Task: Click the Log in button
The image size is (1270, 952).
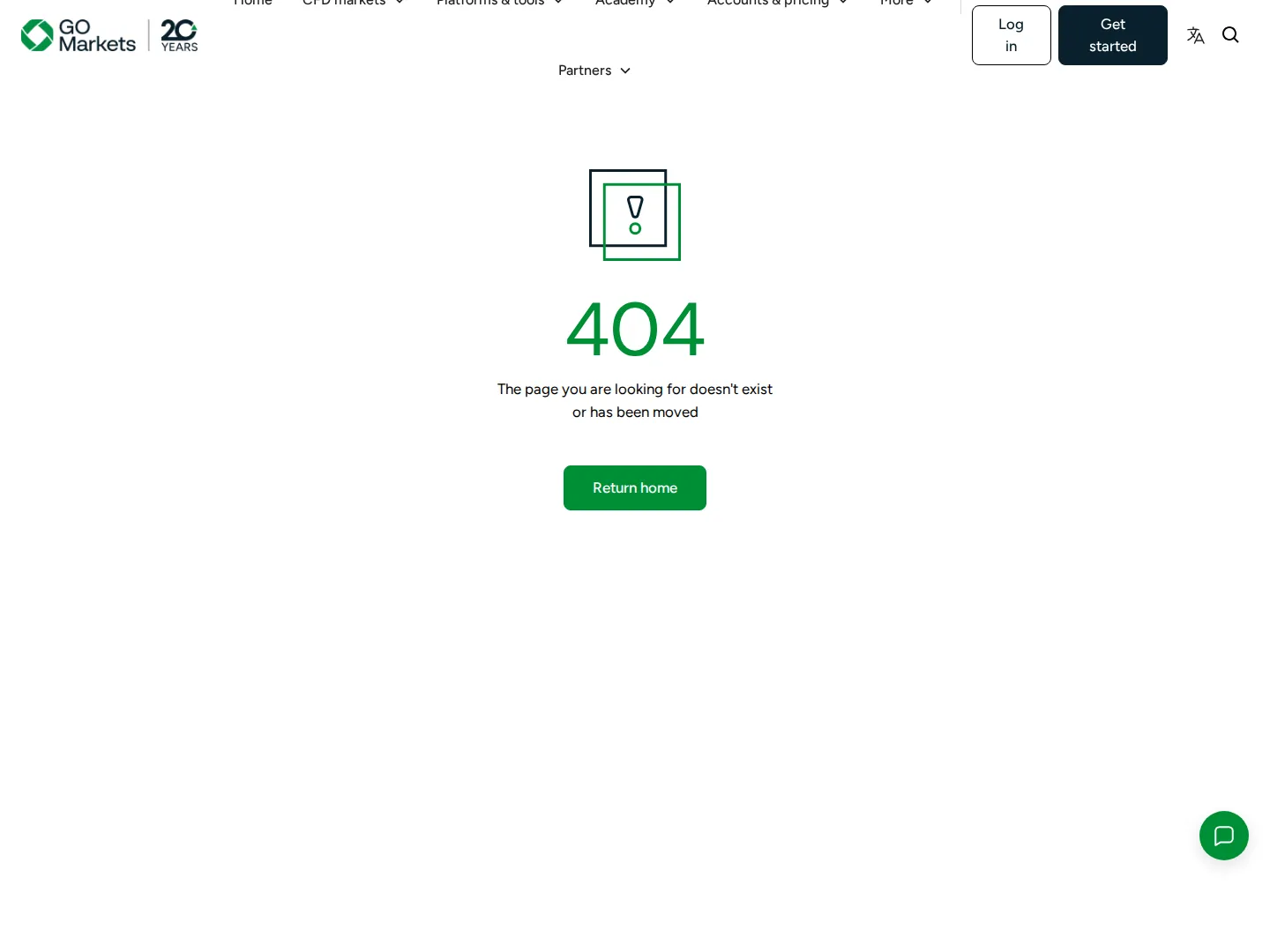Action: click(x=1012, y=35)
